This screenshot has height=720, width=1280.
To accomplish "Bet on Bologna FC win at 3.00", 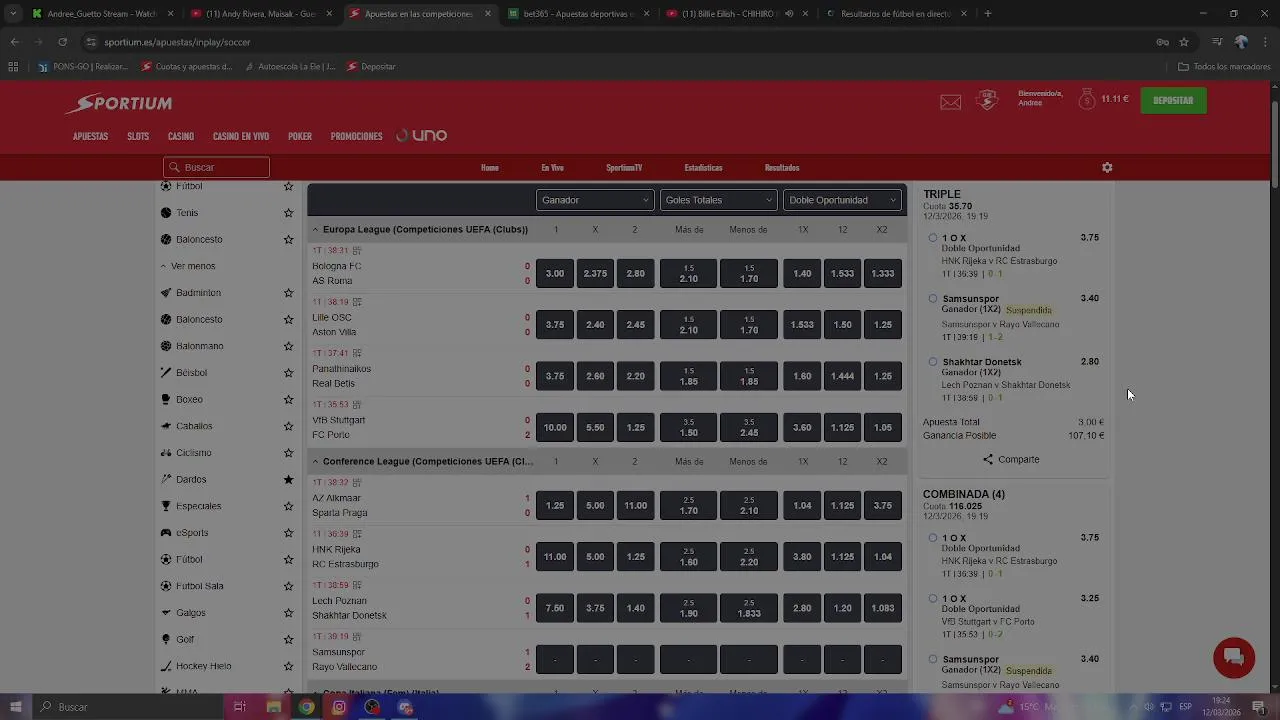I will click(555, 273).
